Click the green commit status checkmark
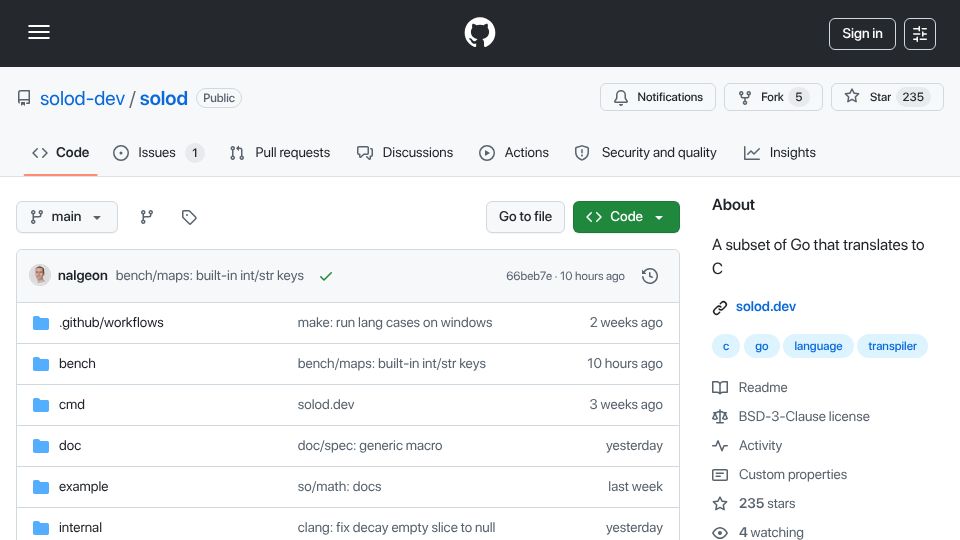The width and height of the screenshot is (960, 540). [326, 276]
